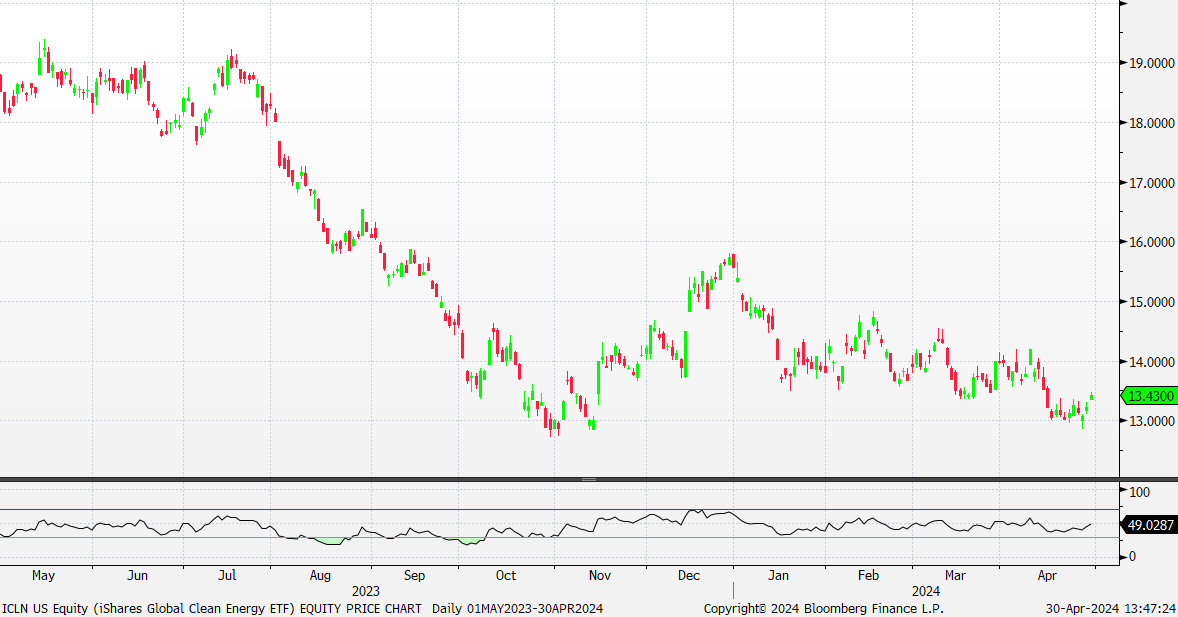The width and height of the screenshot is (1178, 617).
Task: Click the Jun month label
Action: point(137,576)
